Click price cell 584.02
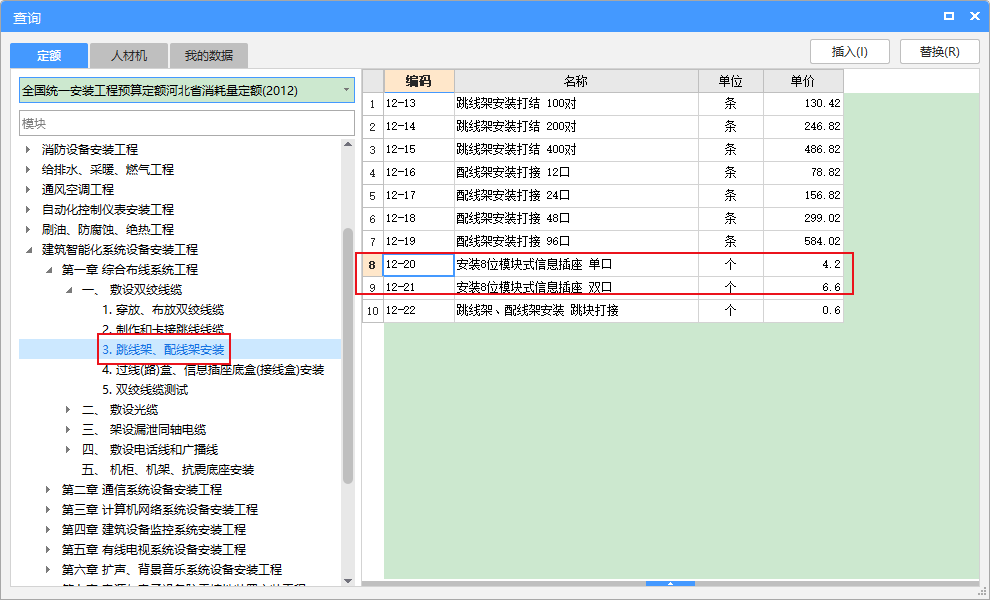Screen dimensions: 990x600 click(x=803, y=241)
